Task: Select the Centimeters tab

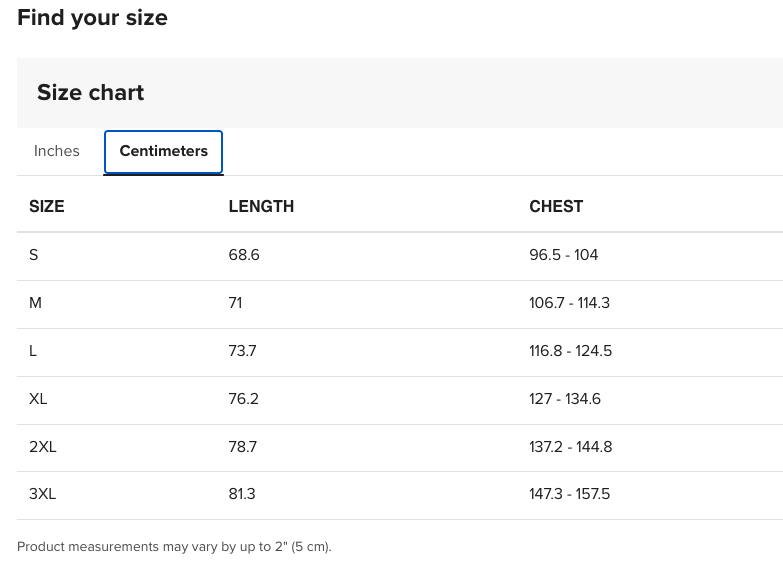Action: coord(163,151)
